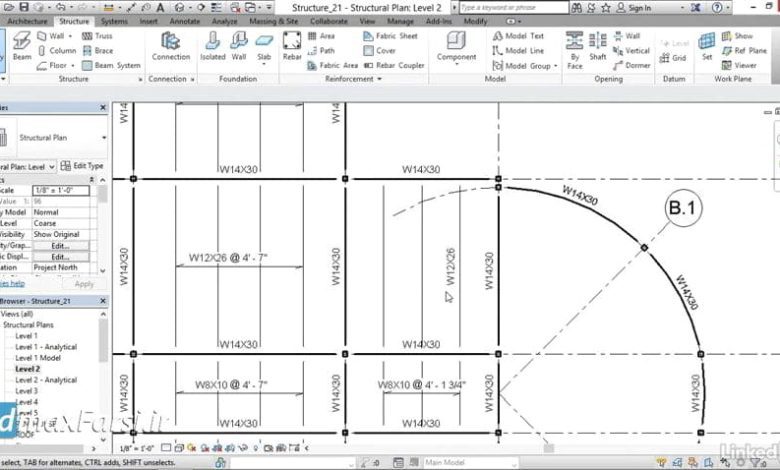Select the Isolated foundation tool

click(x=212, y=46)
